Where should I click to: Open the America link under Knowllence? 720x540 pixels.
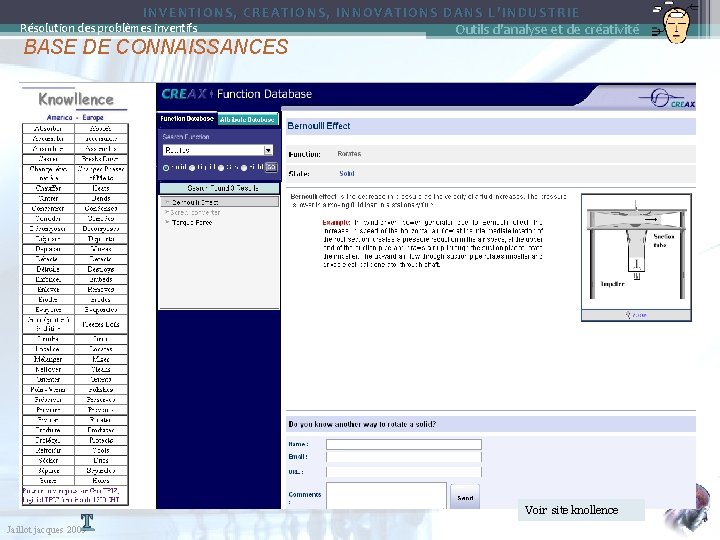click(x=59, y=118)
